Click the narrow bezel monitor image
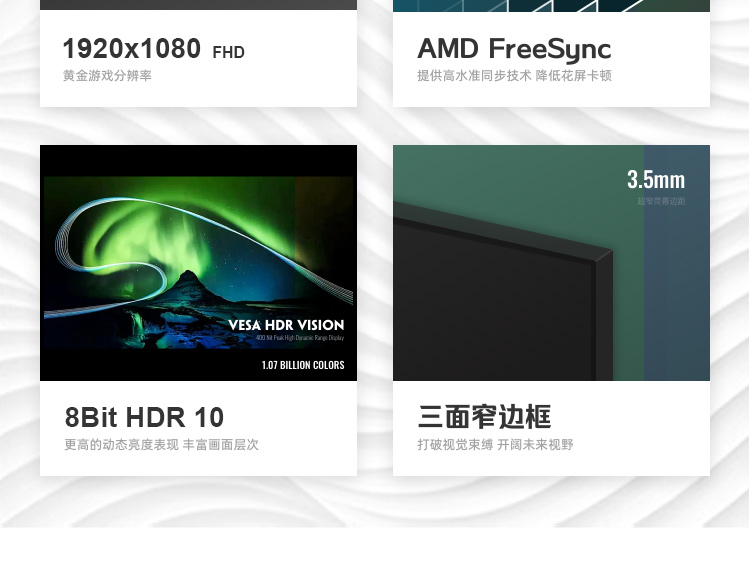This screenshot has width=750, height=562. click(551, 263)
